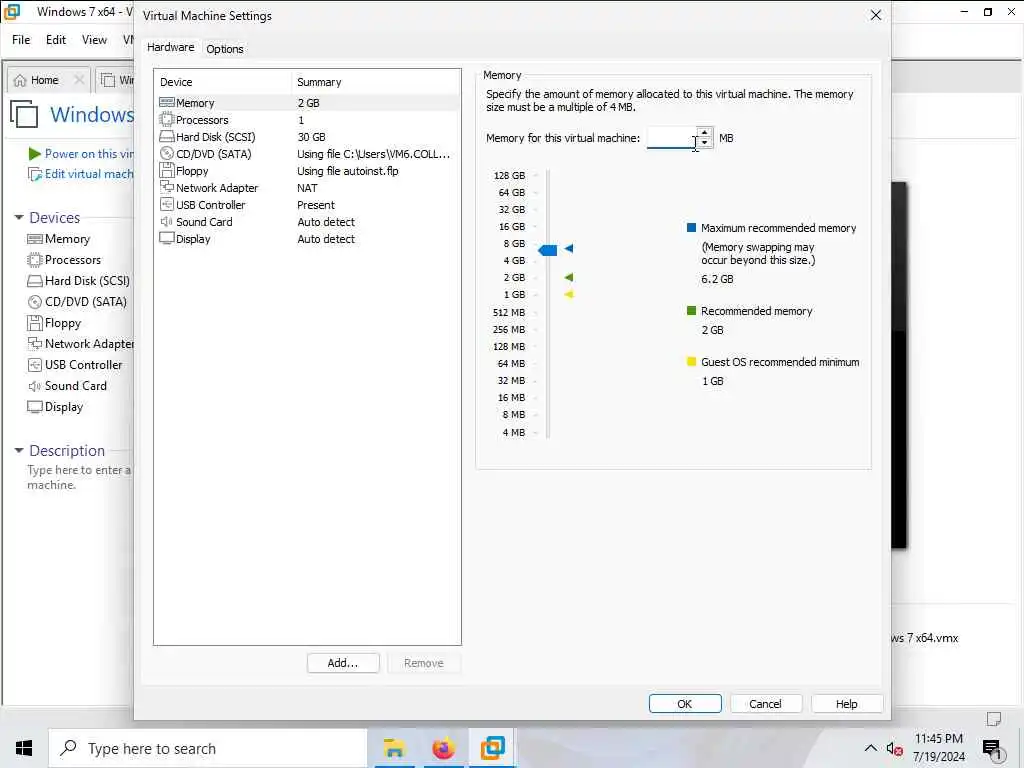This screenshot has height=768, width=1024.
Task: Click muted volume tray icon
Action: tap(894, 748)
